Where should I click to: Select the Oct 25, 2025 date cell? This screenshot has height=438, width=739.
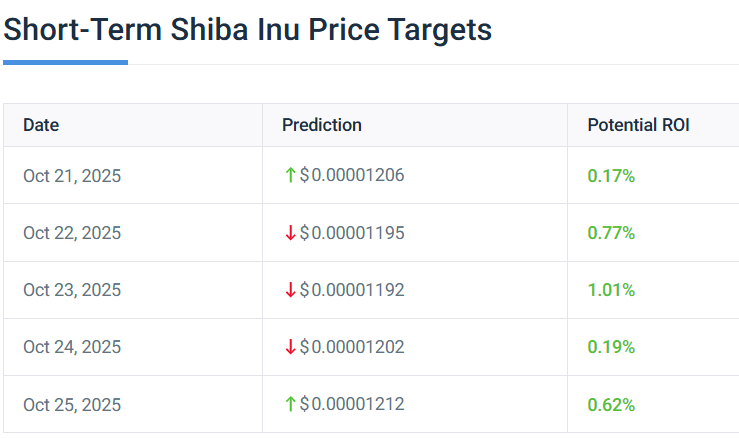click(72, 405)
